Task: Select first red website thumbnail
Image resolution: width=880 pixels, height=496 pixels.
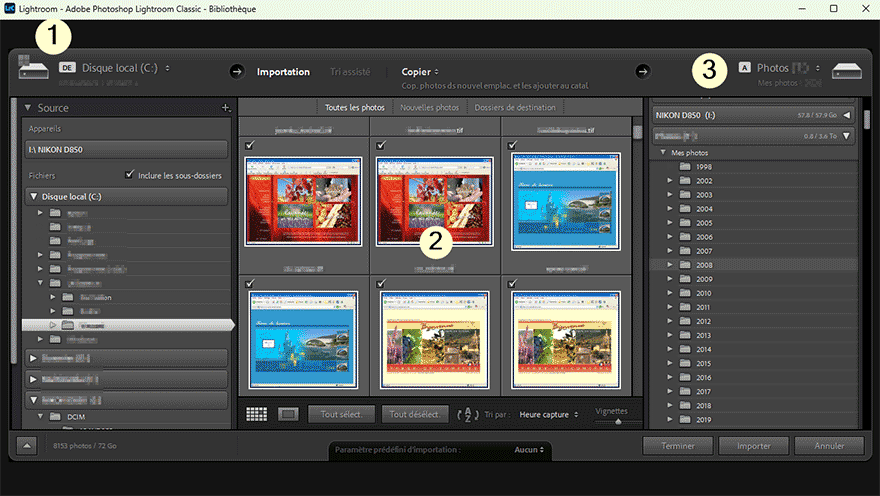Action: (x=303, y=201)
